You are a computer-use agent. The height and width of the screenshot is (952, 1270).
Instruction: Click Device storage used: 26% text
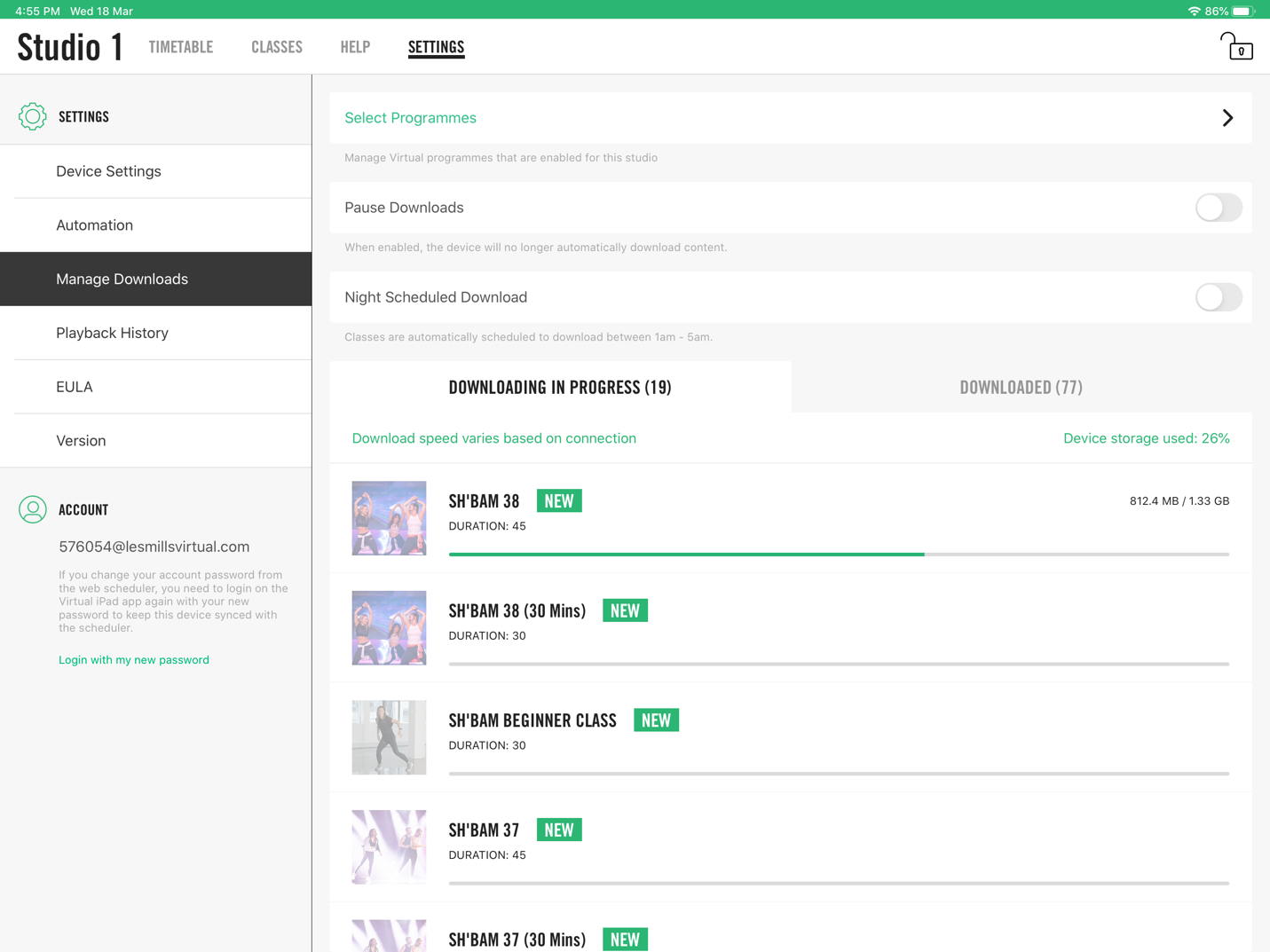click(x=1147, y=438)
